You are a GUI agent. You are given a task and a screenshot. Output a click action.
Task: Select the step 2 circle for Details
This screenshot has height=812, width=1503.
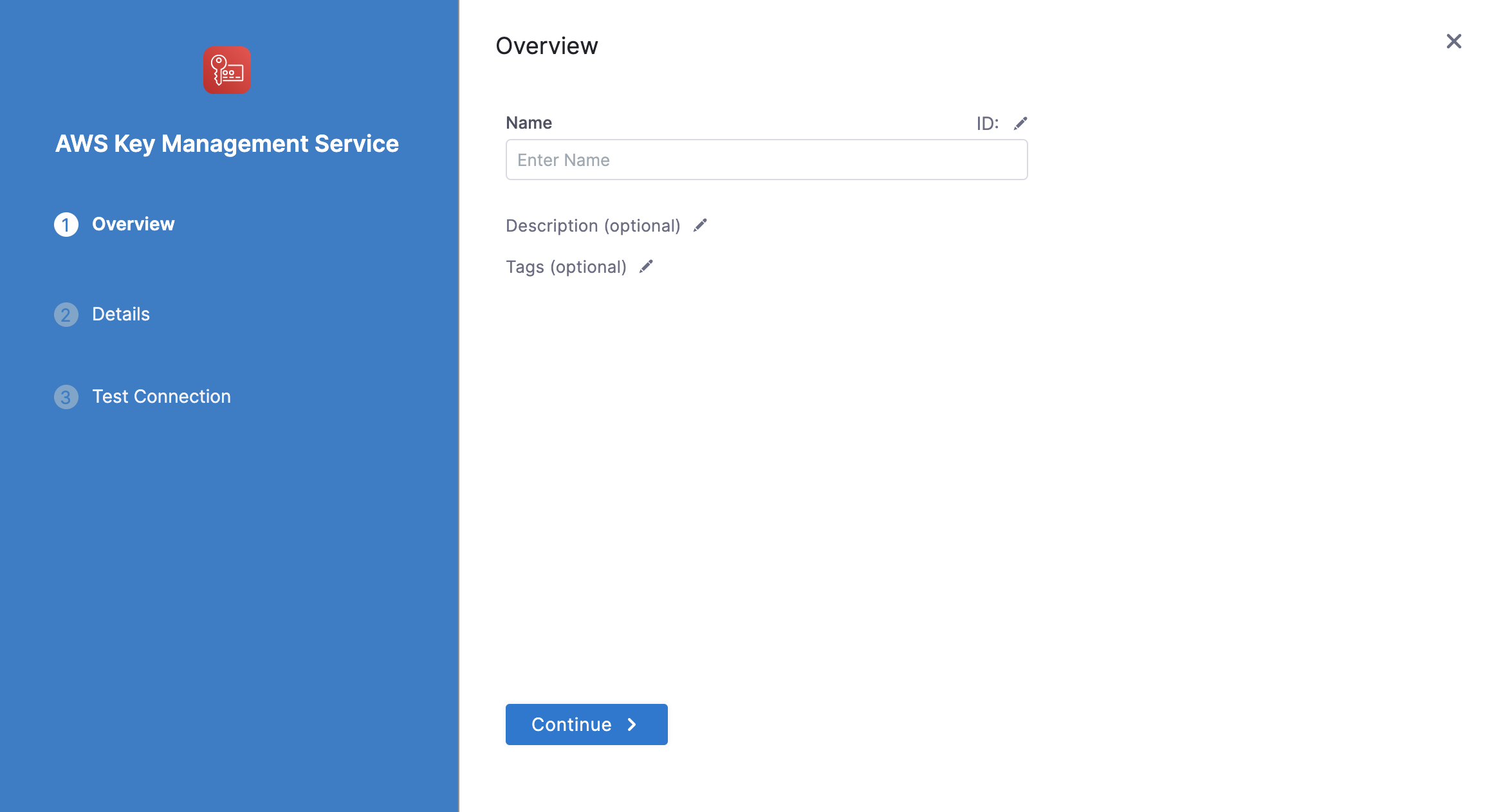click(x=66, y=315)
